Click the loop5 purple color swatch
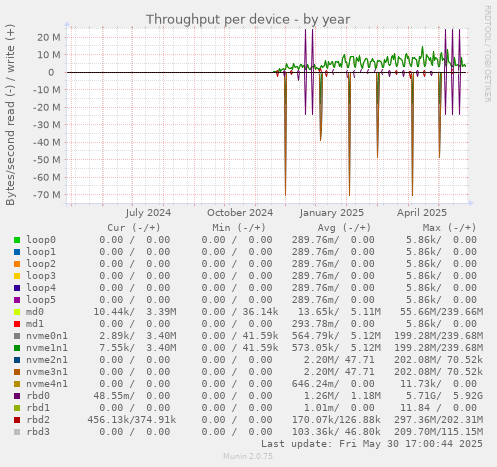497x467 pixels. 17,300
